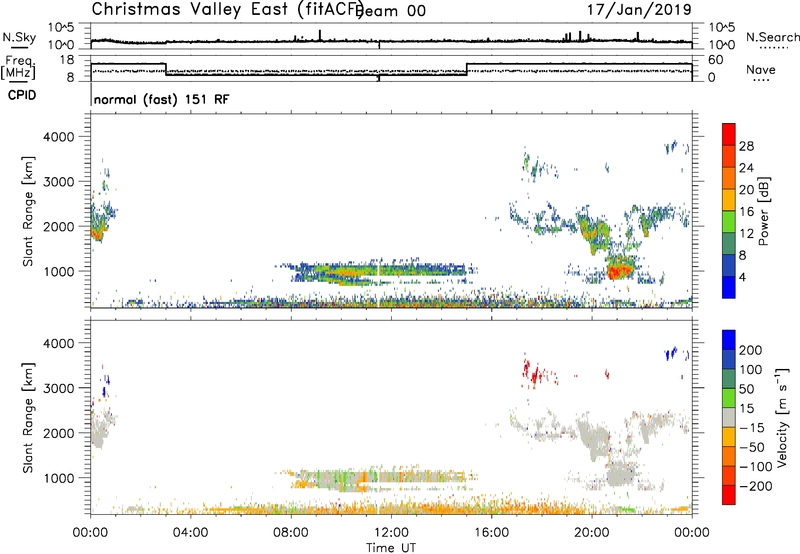
Task: Click the "Nave" legend label
Action: click(x=761, y=69)
